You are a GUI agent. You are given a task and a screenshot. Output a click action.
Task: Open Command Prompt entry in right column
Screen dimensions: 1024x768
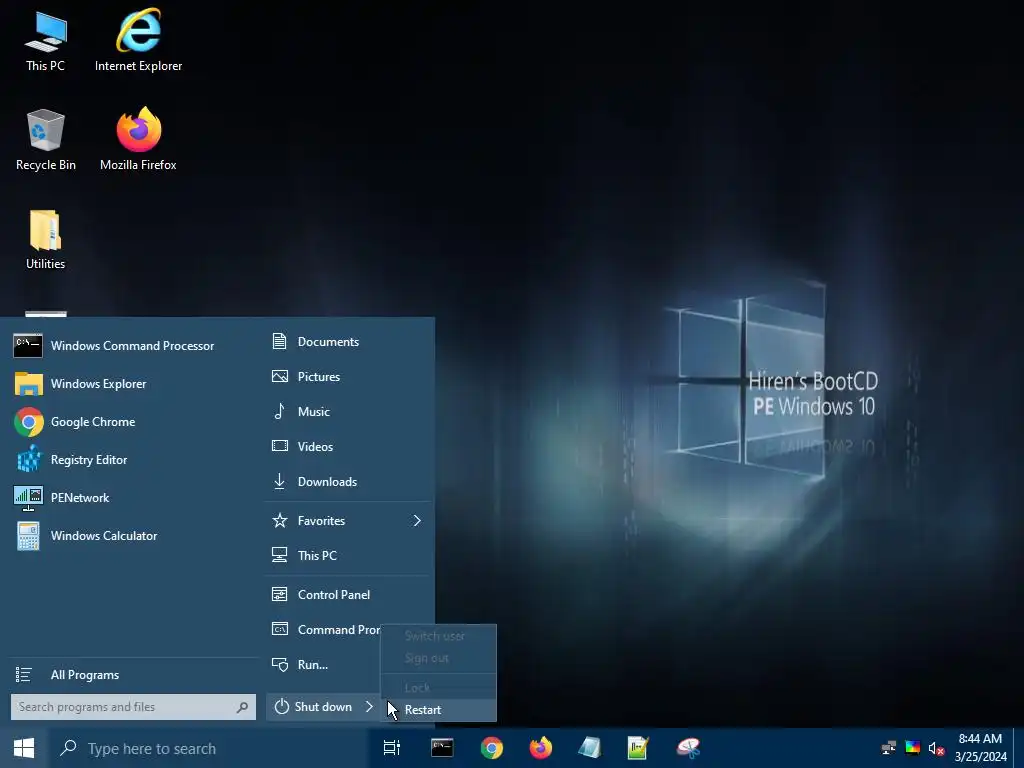(x=325, y=630)
